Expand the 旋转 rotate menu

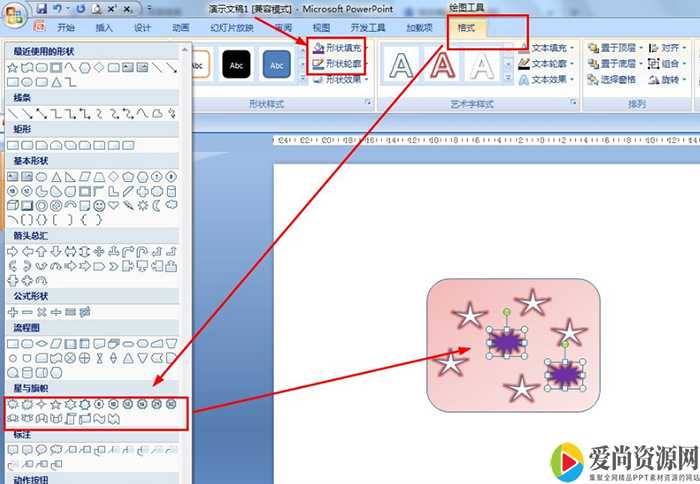point(667,79)
